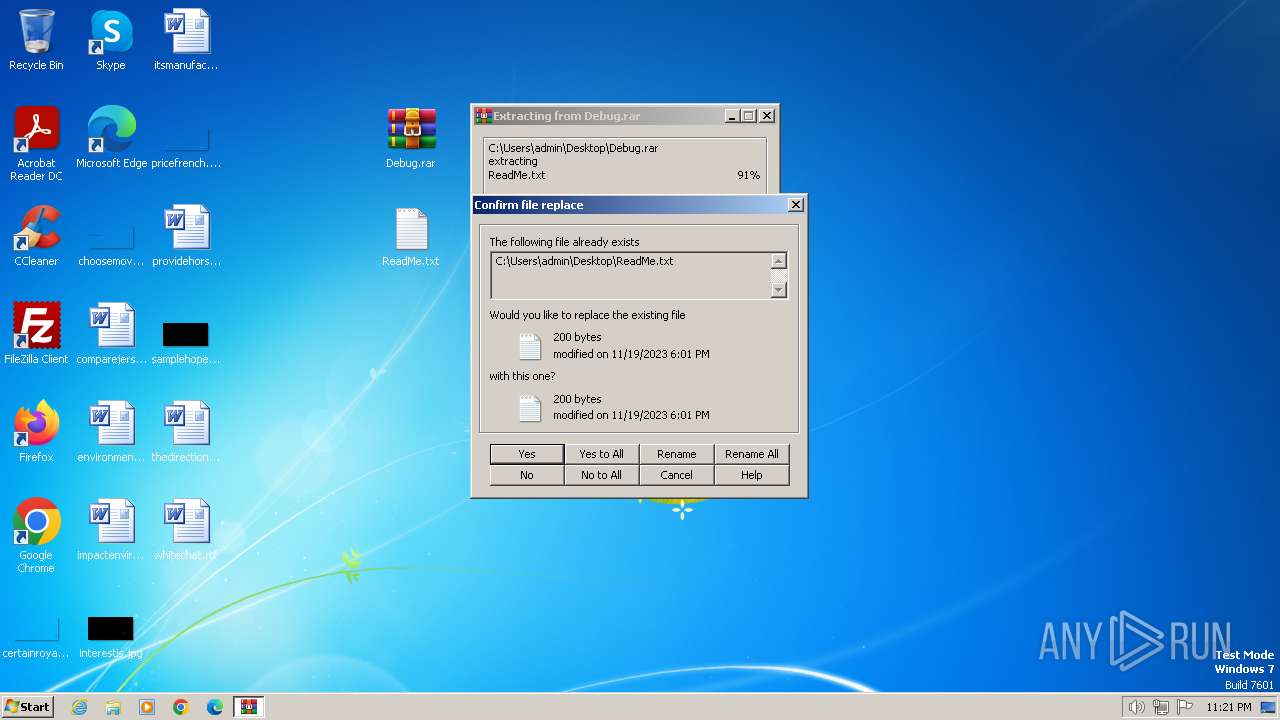Select the Debug.rar archive on desktop
This screenshot has width=1280, height=720.
pyautogui.click(x=411, y=138)
